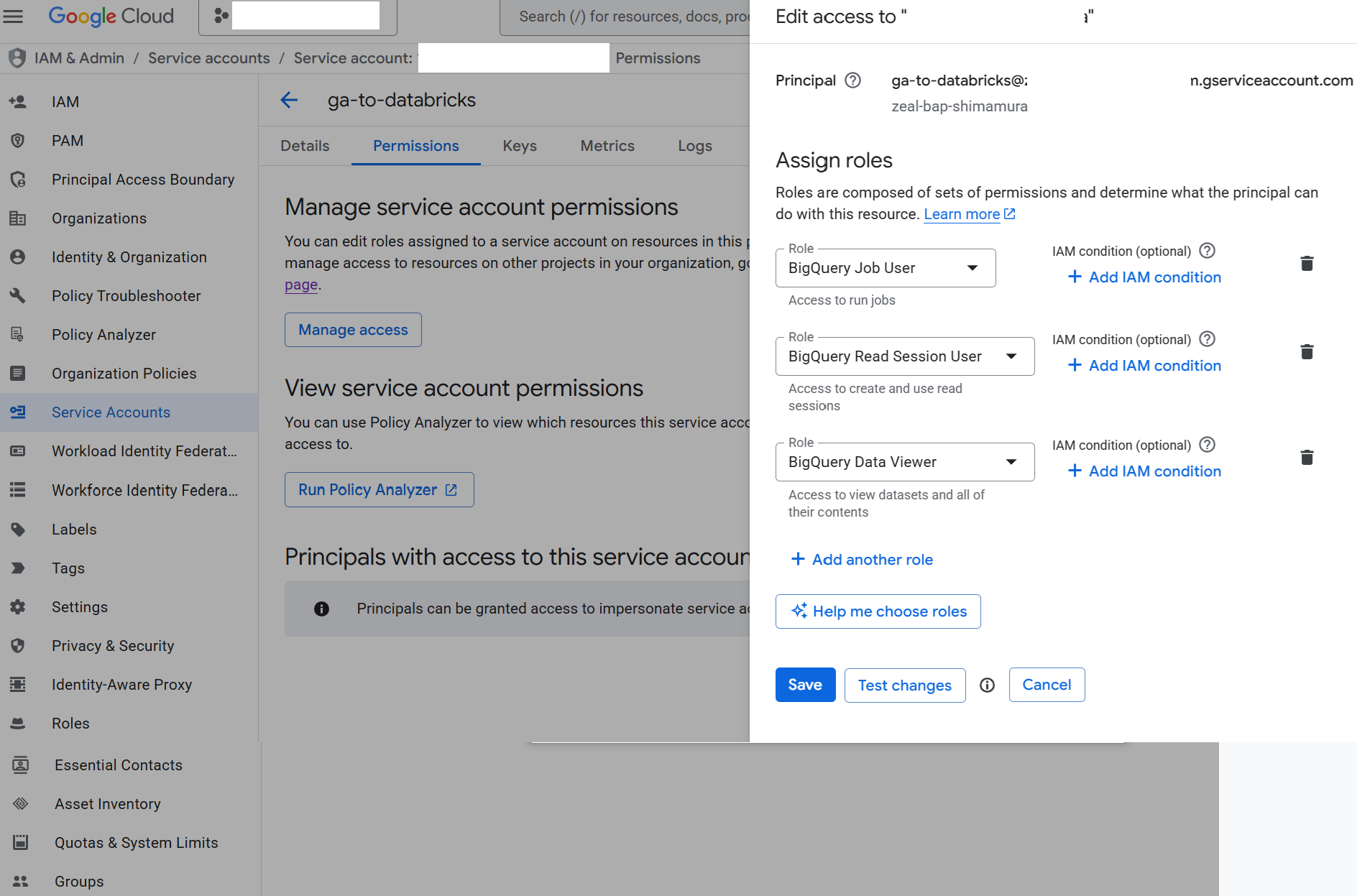
Task: Click Add another role
Action: [x=862, y=560]
